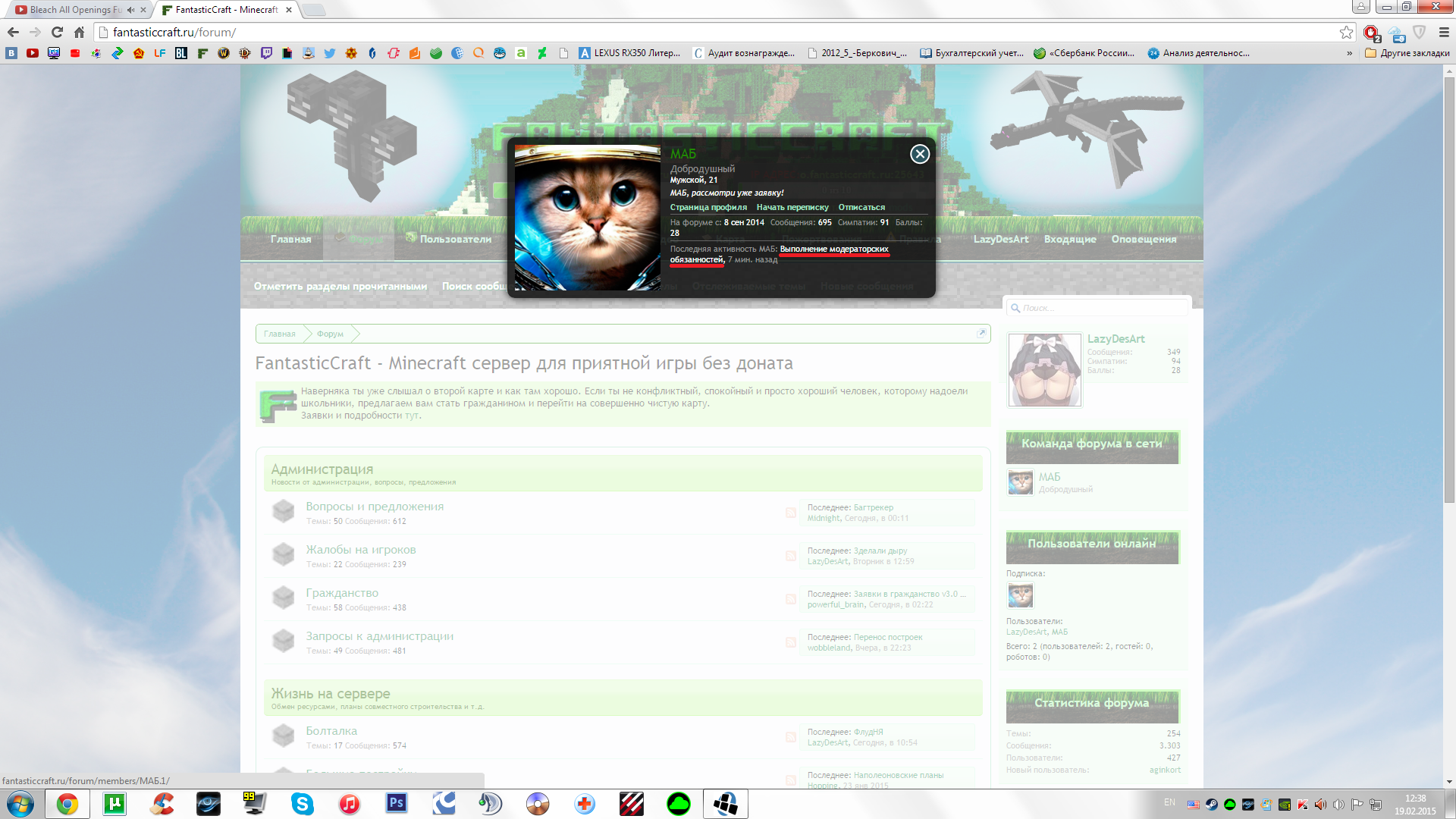Screen dimensions: 1456x819
Task: Unfollow МАБ via Отписаться link
Action: pos(861,207)
